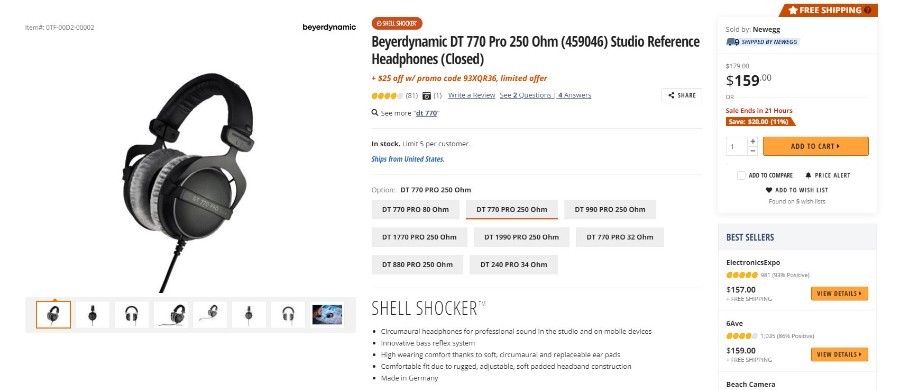Open the Write a Review link

point(471,95)
